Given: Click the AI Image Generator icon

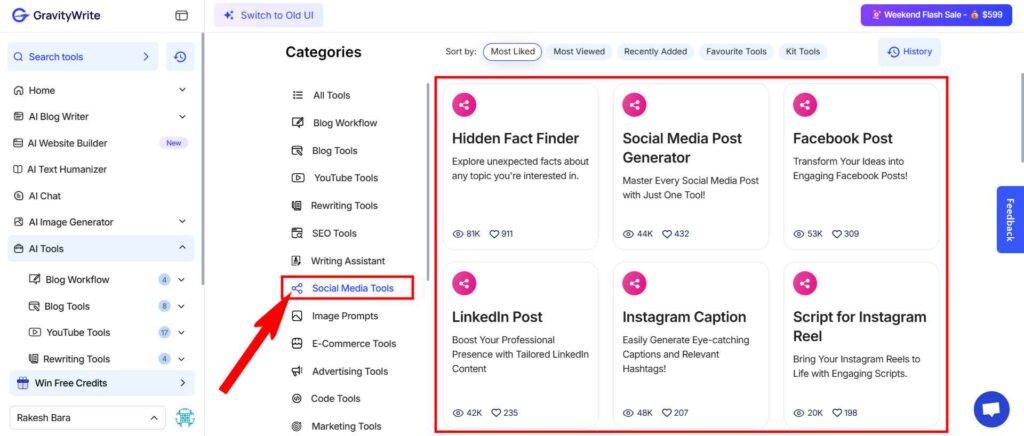Looking at the screenshot, I should pos(18,222).
